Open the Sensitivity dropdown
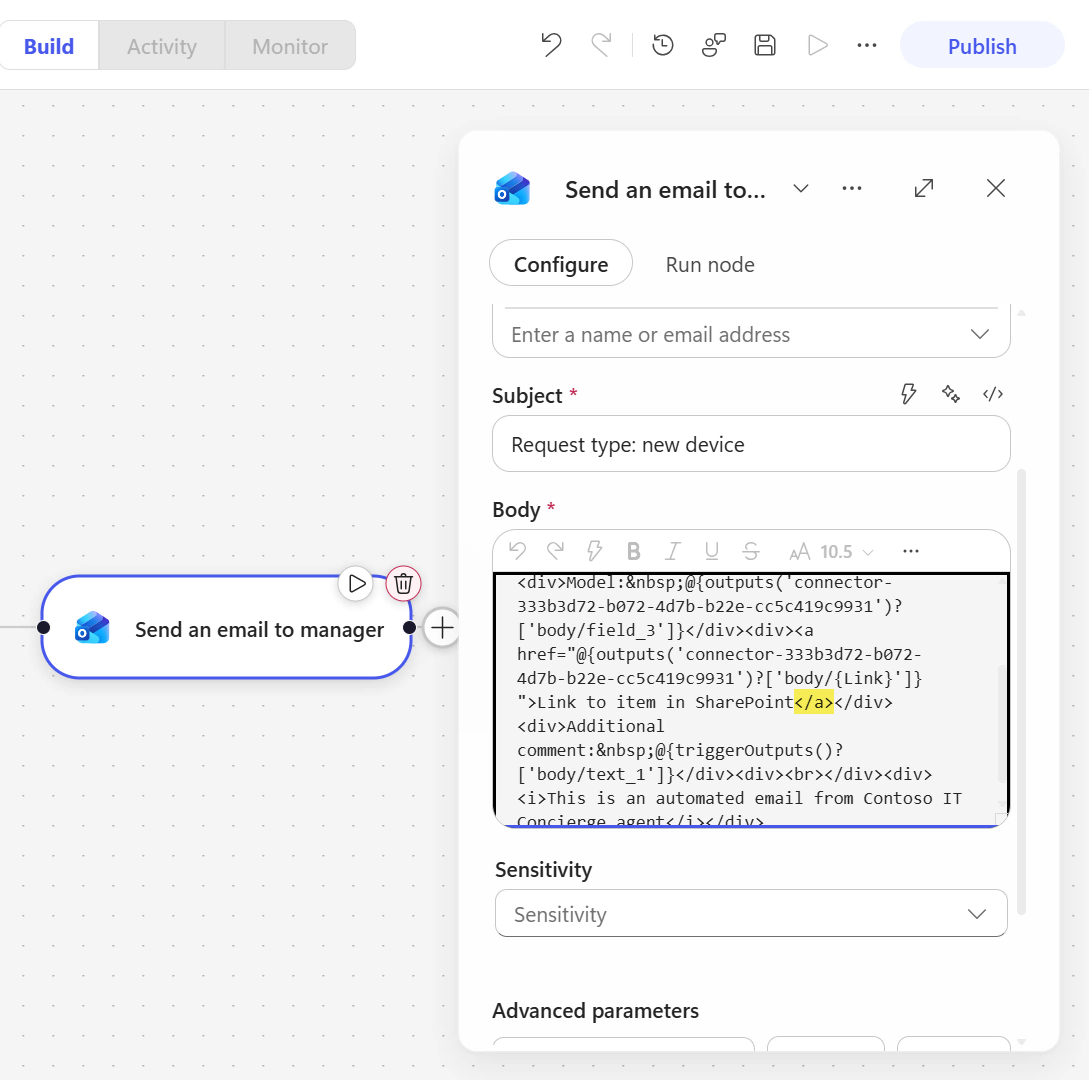1089x1080 pixels. (x=751, y=913)
